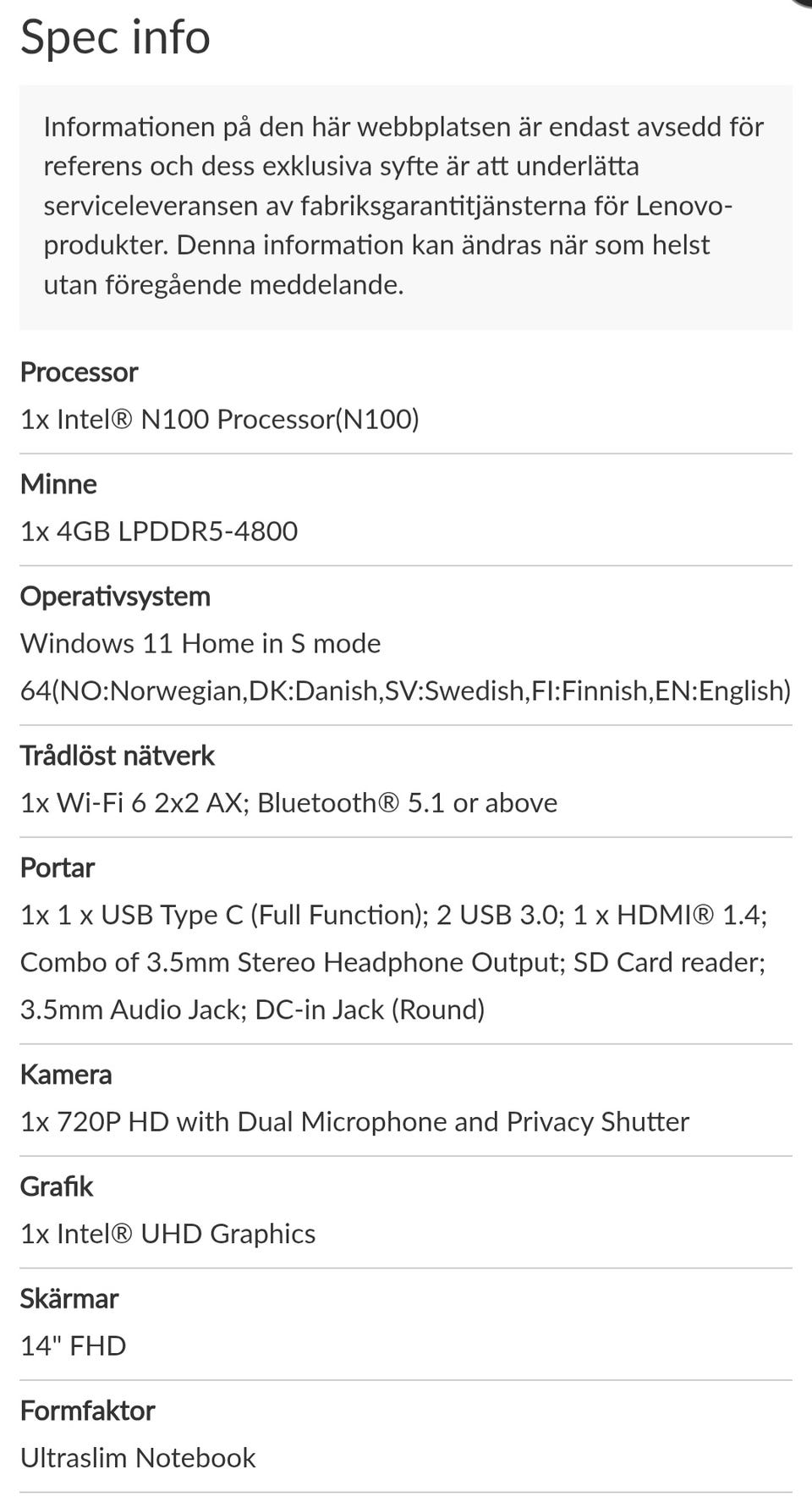
Task: Select the grey Lenovo disclaimer notice box
Action: click(406, 207)
